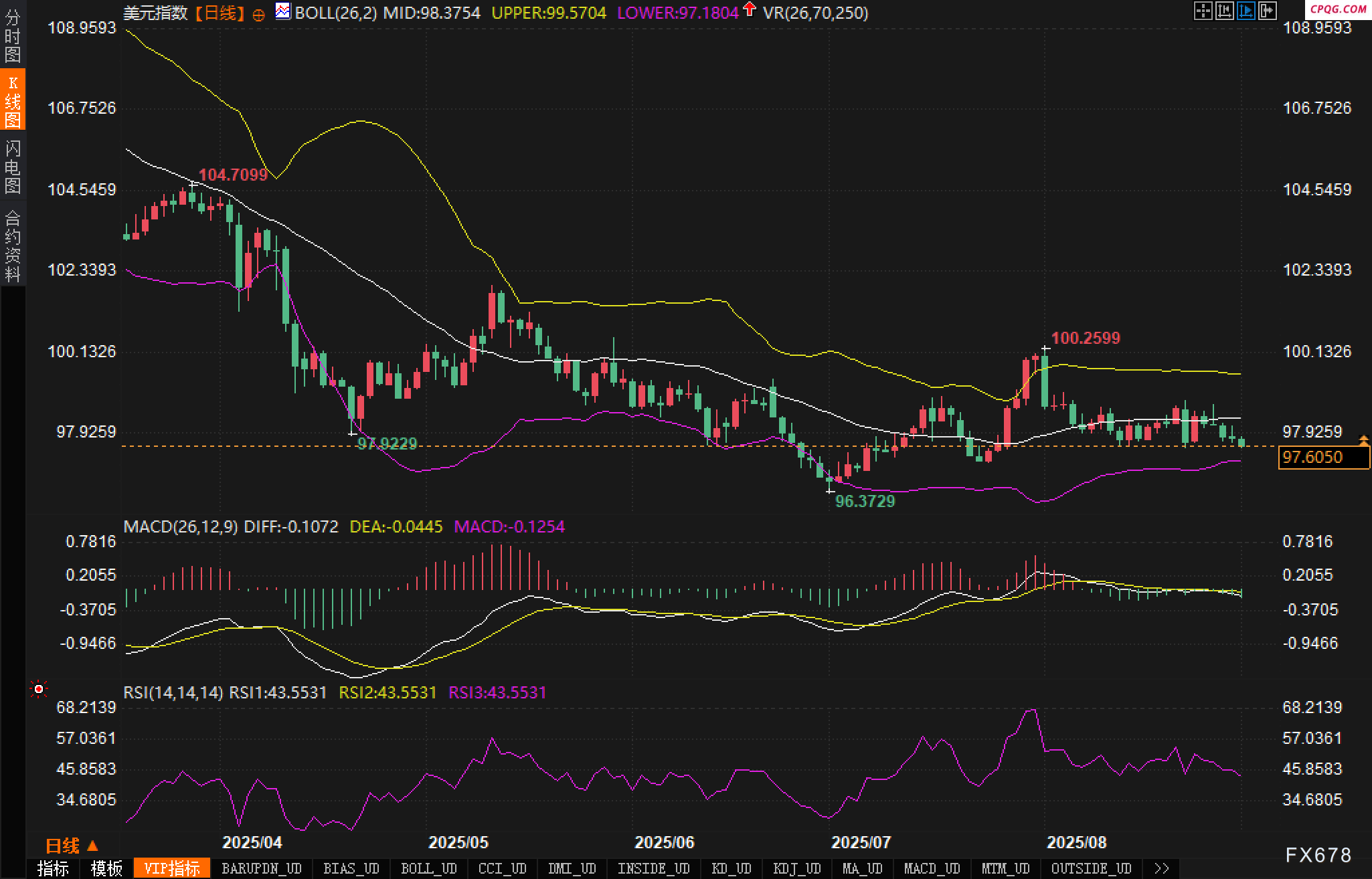Click the DEA:-0.0445 value

coord(396,526)
